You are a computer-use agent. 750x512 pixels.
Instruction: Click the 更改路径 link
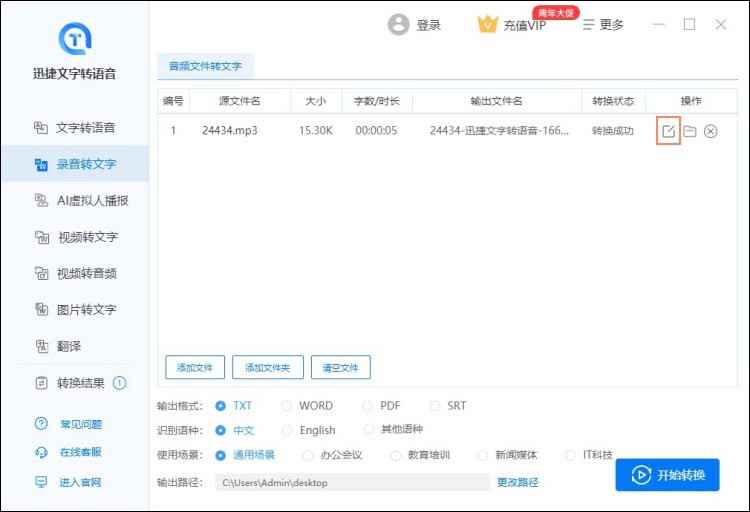(x=518, y=482)
